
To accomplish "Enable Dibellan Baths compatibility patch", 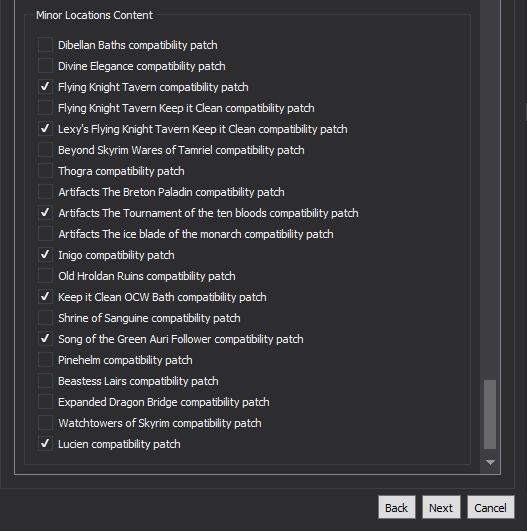I will click(x=45, y=45).
